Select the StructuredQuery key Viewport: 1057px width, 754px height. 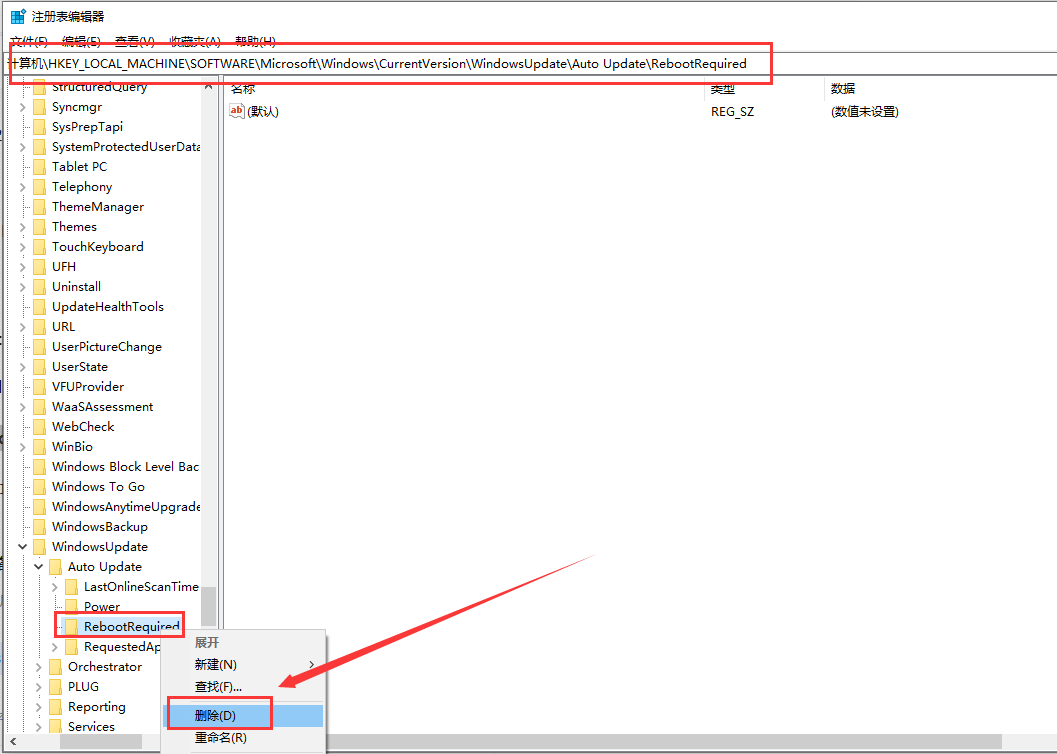pos(99,87)
